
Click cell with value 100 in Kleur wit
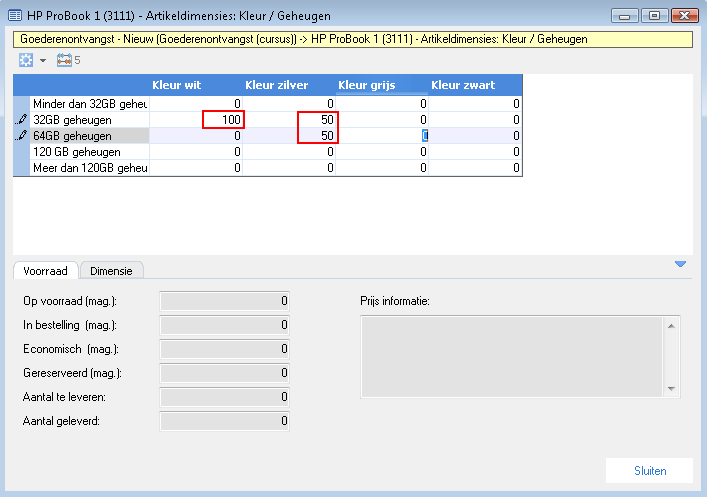(196, 120)
